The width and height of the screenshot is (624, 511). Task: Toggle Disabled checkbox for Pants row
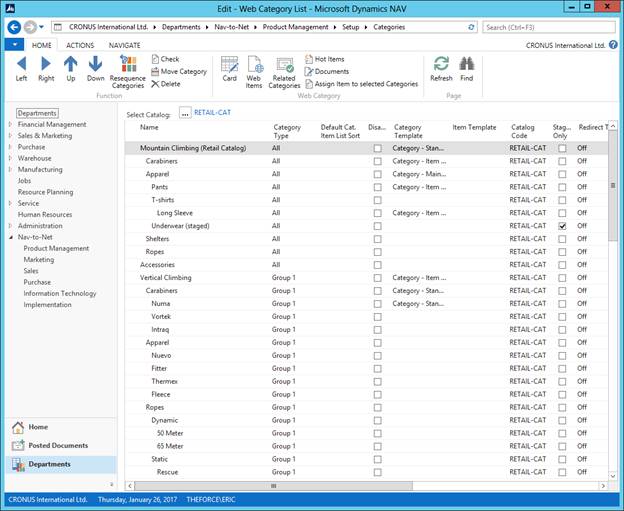click(x=377, y=187)
